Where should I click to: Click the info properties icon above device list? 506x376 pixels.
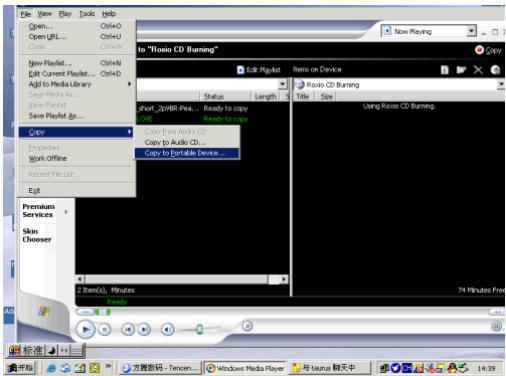click(x=445, y=70)
